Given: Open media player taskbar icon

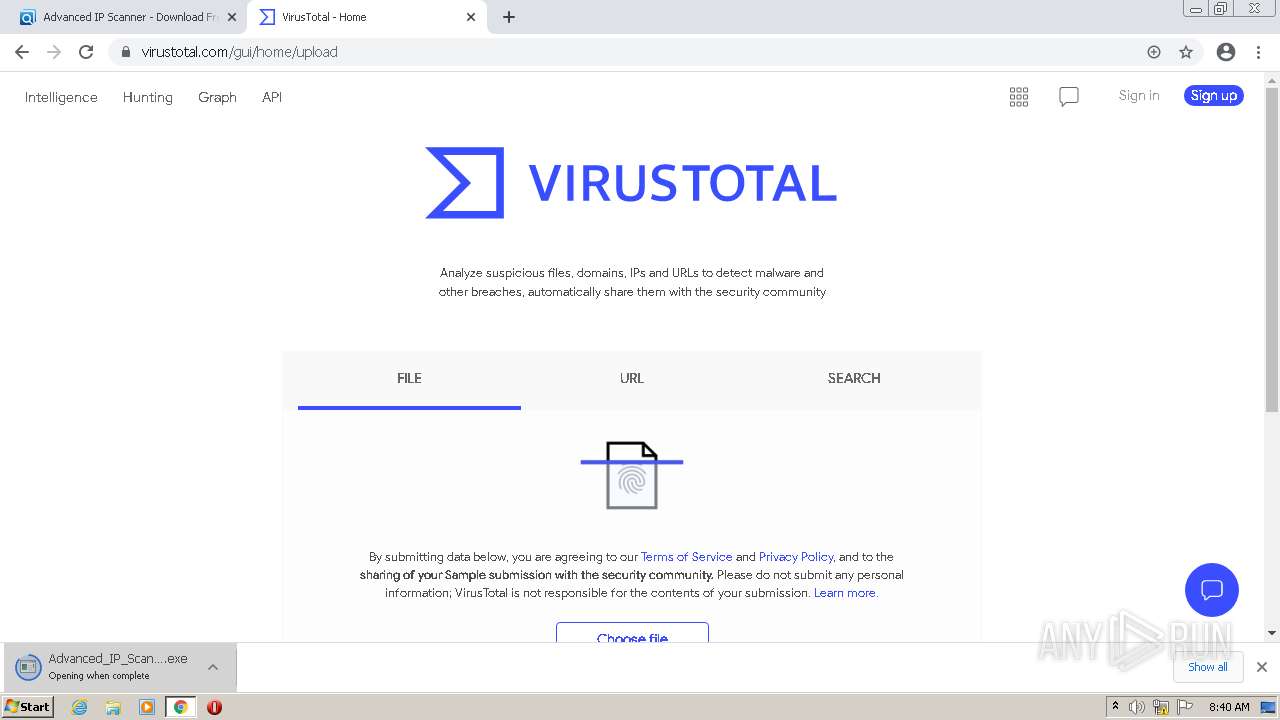Looking at the screenshot, I should [147, 707].
